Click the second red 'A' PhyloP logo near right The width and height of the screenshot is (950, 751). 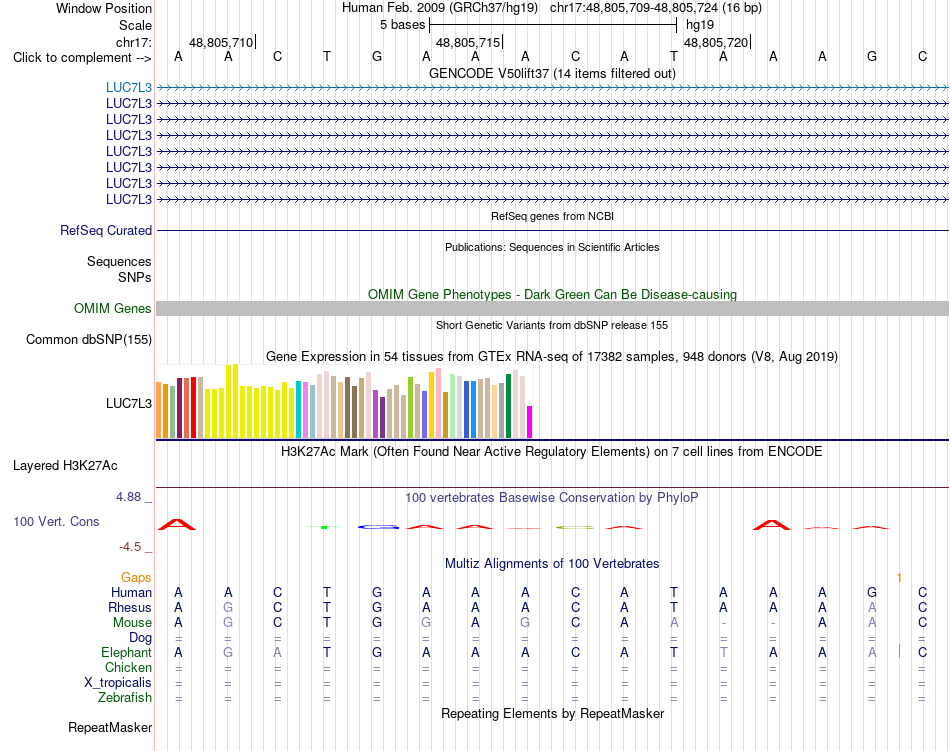(x=771, y=524)
